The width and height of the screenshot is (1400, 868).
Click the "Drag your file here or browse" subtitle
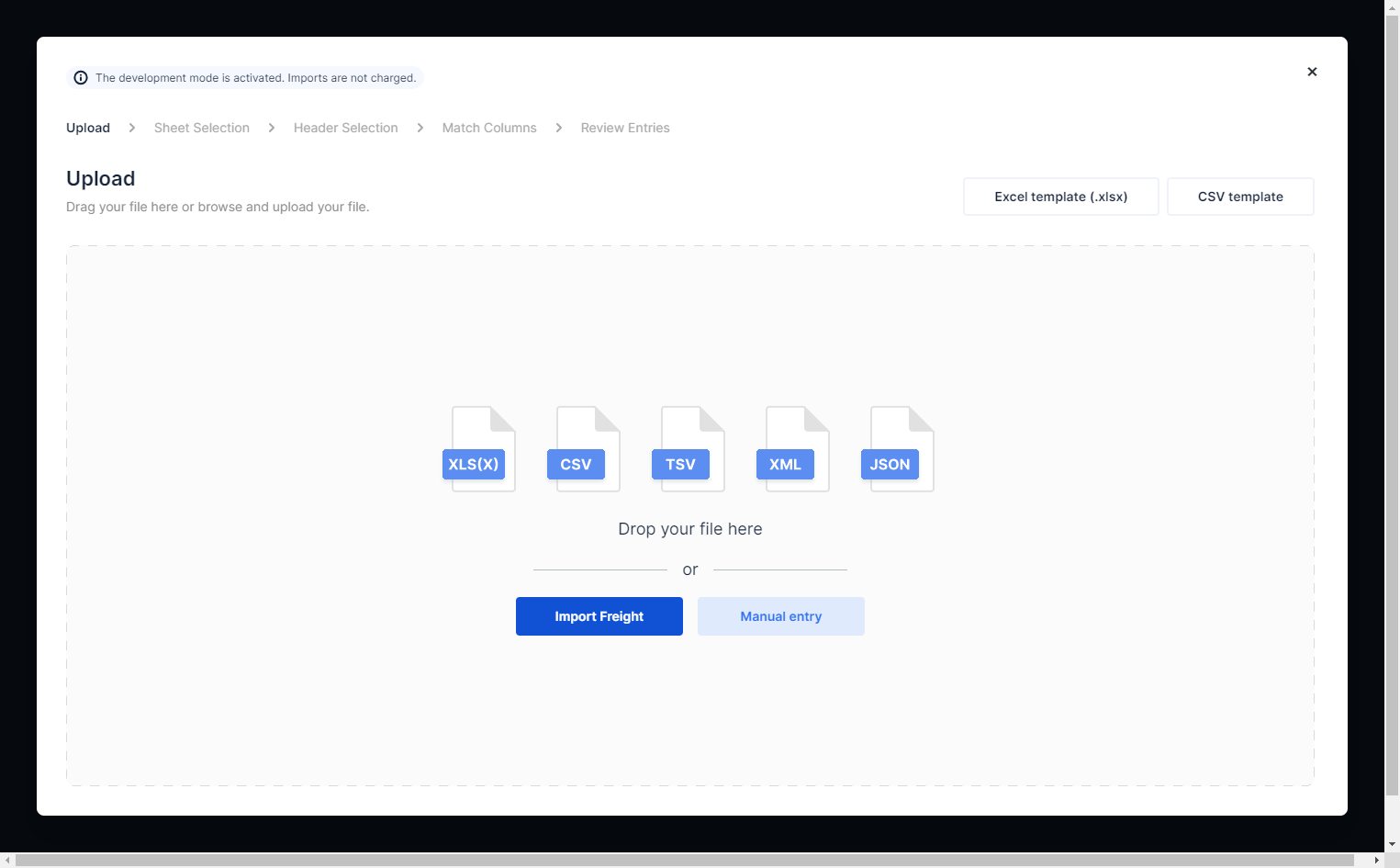tap(218, 207)
